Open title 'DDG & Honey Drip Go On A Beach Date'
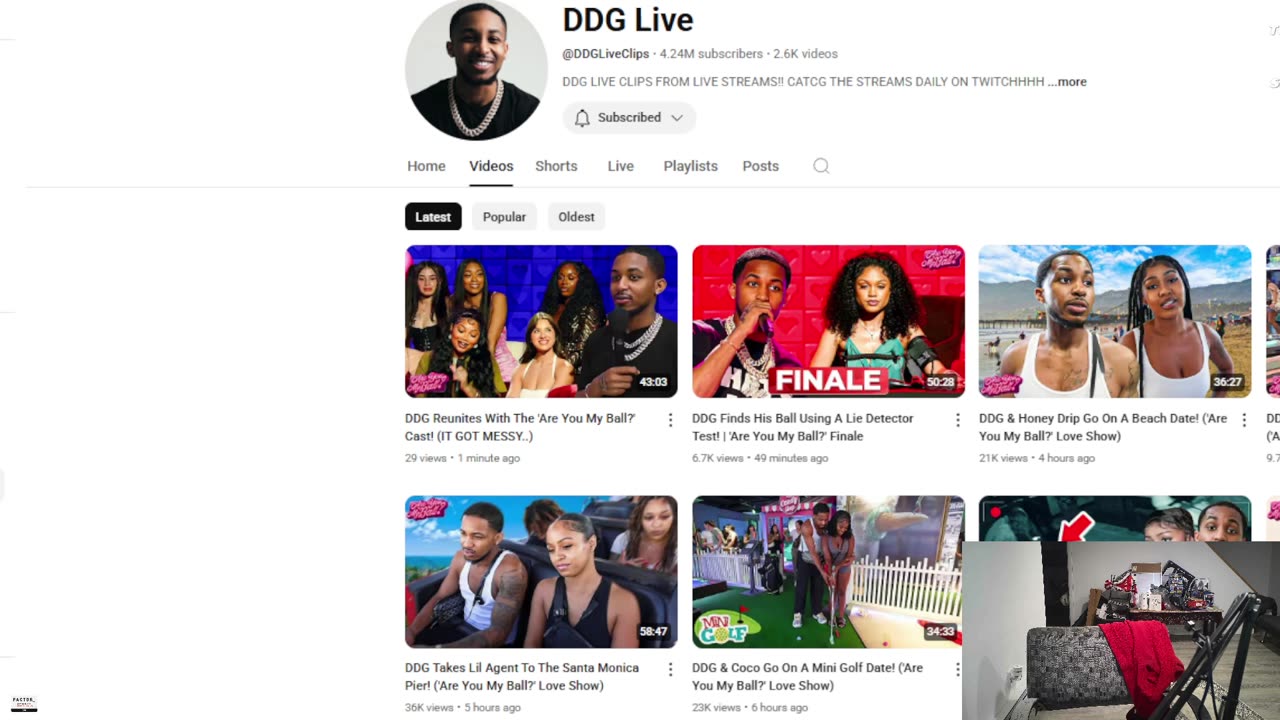1280x720 pixels. 1103,427
